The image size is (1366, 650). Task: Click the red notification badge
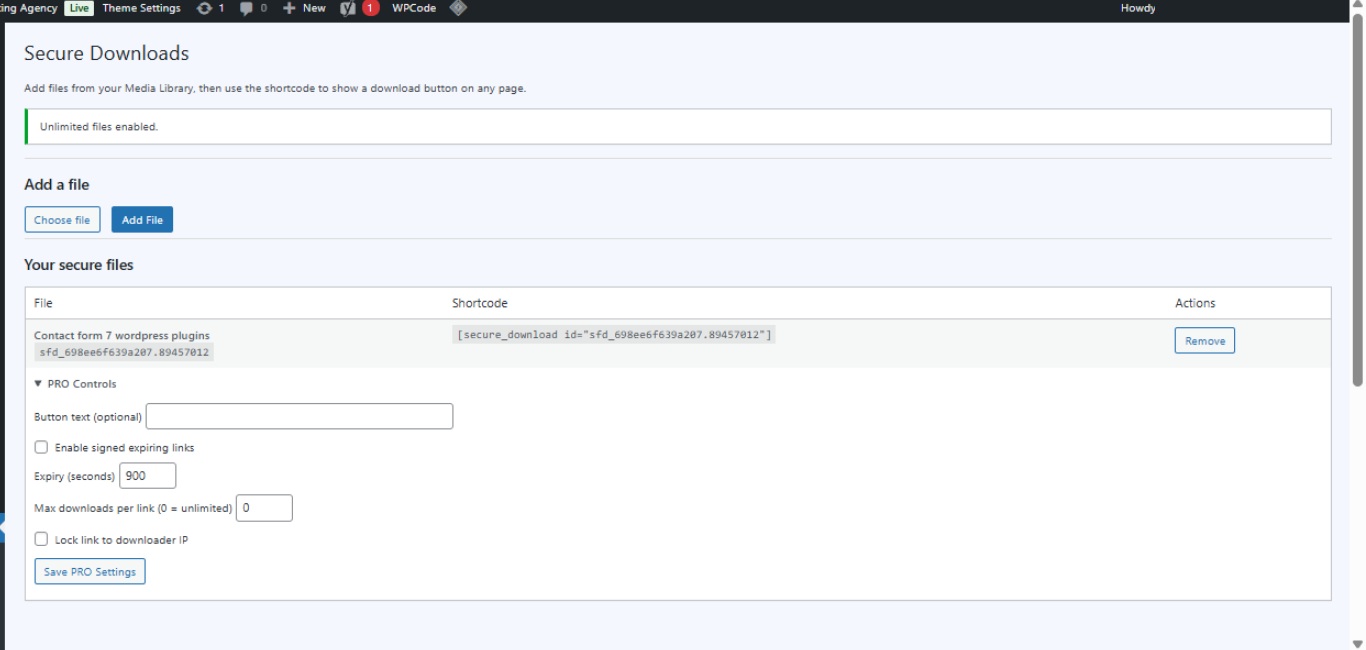coord(371,8)
